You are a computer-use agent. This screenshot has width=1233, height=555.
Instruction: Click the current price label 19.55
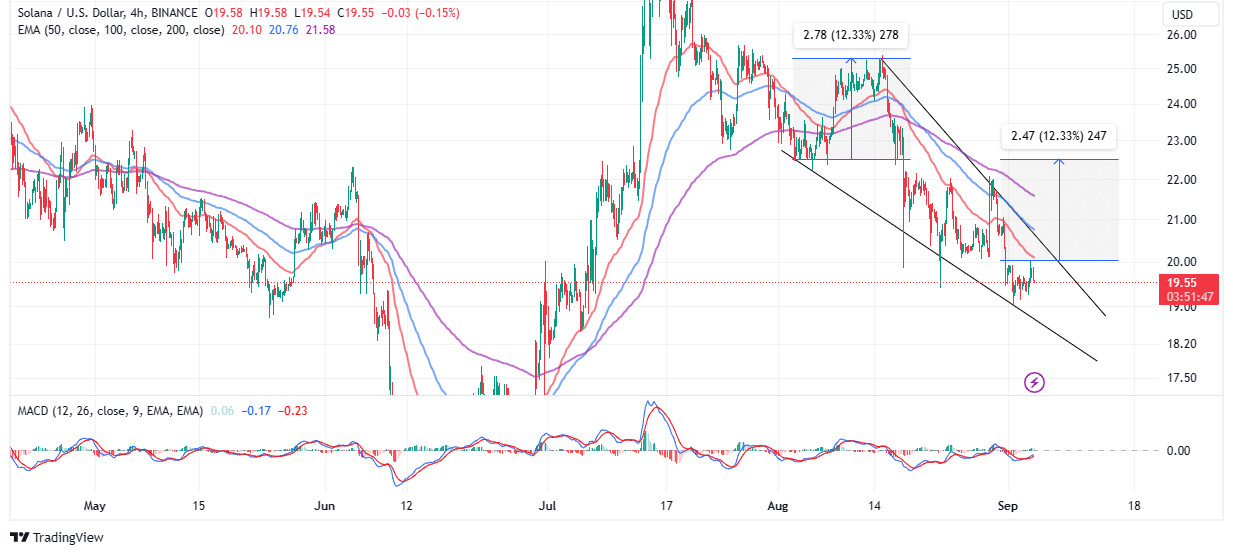tap(1181, 282)
